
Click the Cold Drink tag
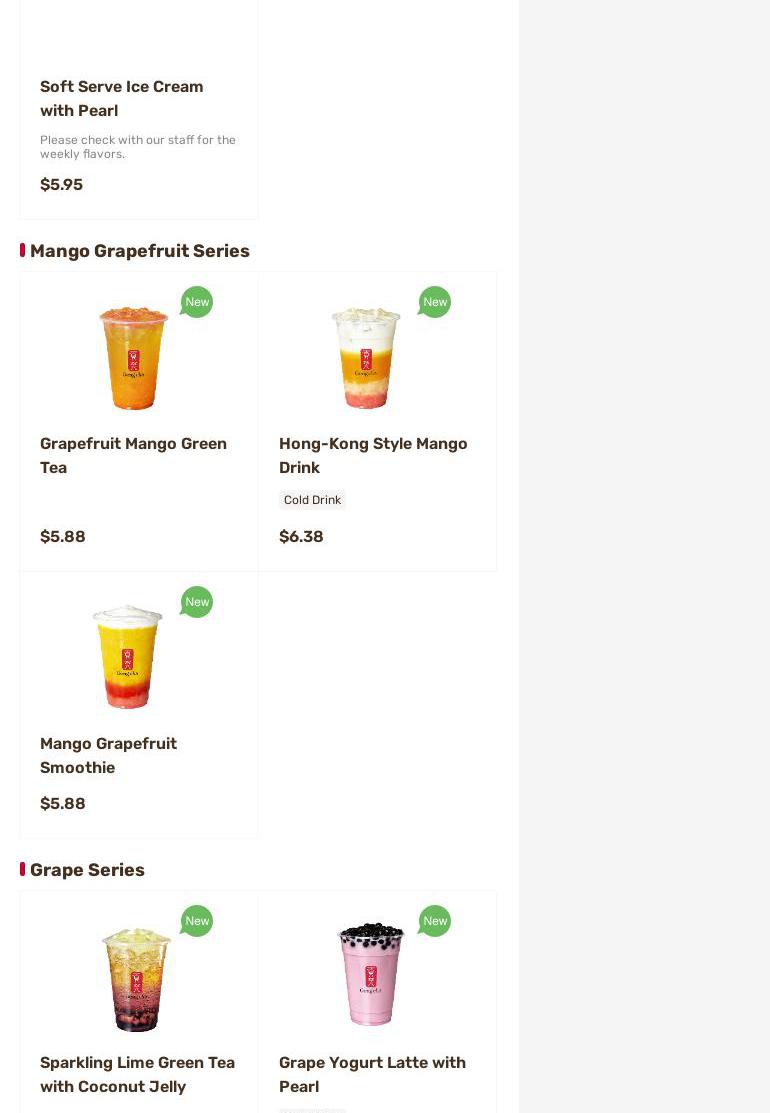click(312, 500)
